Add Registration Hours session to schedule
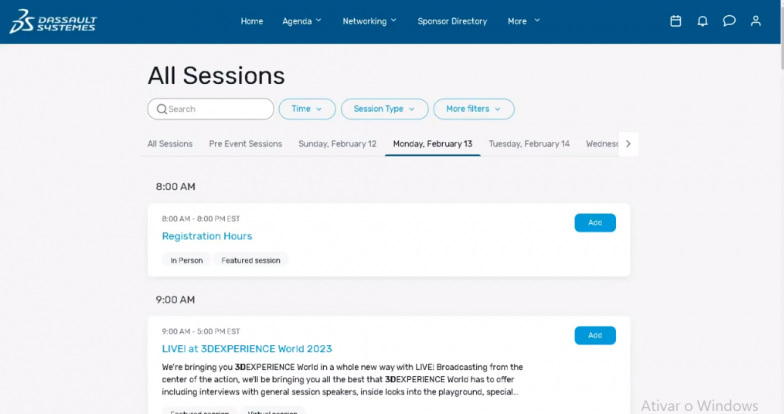This screenshot has height=414, width=784. (x=595, y=223)
